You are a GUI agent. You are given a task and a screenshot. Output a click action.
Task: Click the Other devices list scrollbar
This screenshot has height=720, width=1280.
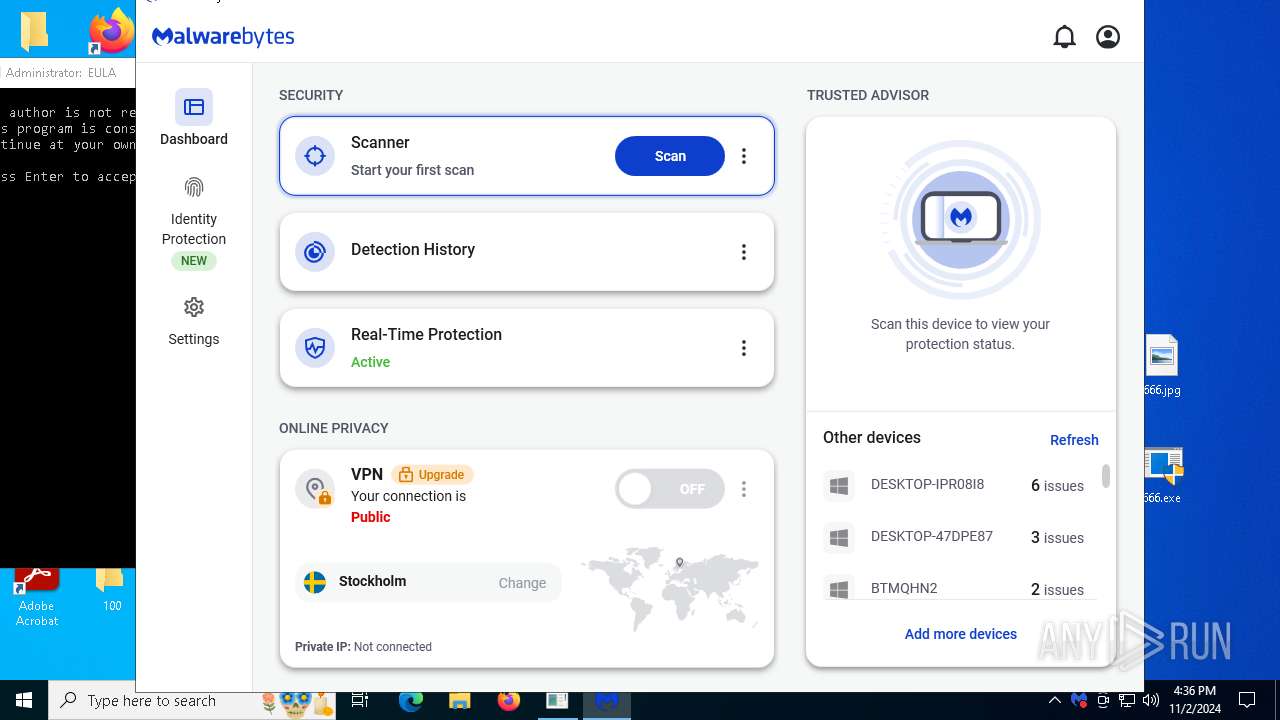click(x=1106, y=476)
